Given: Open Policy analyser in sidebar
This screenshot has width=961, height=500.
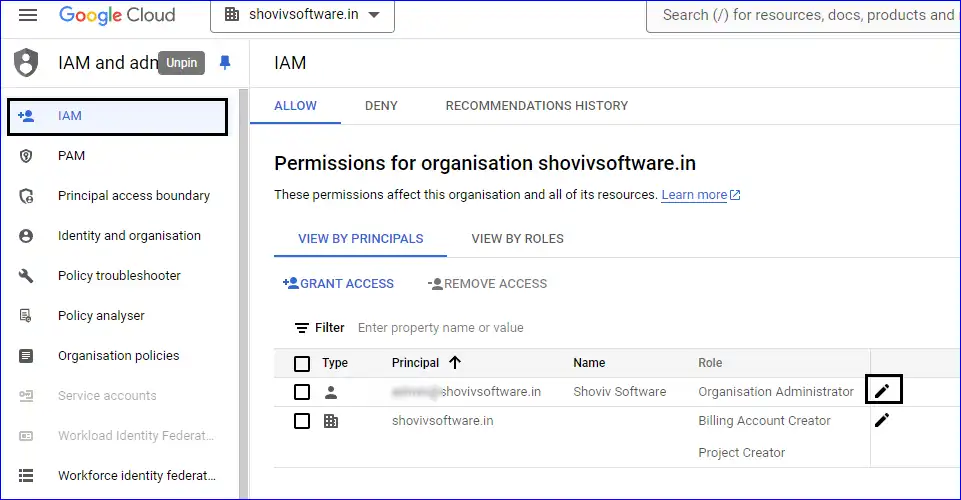Looking at the screenshot, I should [101, 316].
